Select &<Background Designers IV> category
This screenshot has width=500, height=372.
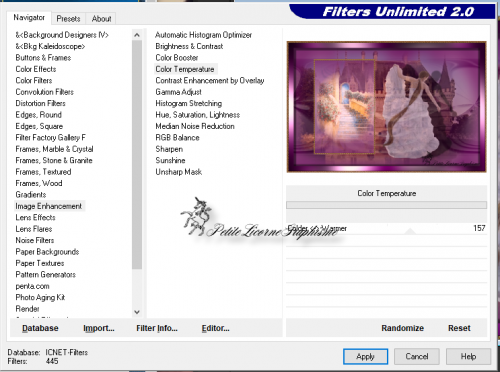(62, 35)
